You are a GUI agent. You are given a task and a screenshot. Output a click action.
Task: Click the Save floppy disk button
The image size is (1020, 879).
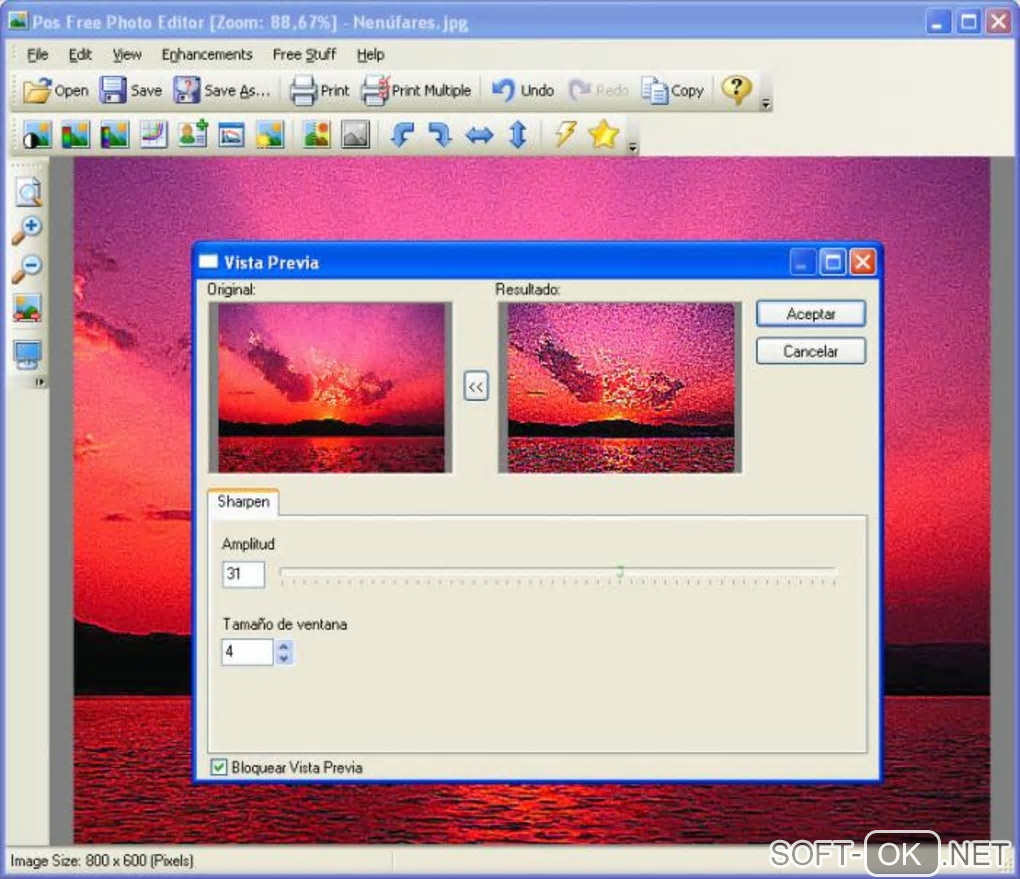tap(131, 90)
